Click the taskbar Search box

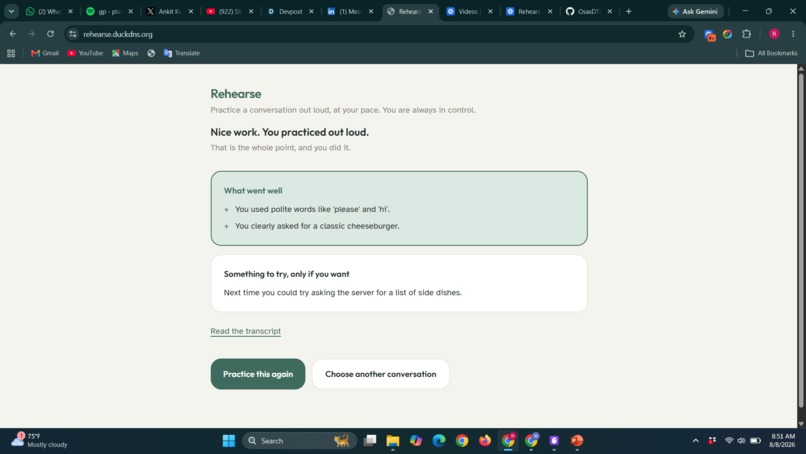[299, 441]
